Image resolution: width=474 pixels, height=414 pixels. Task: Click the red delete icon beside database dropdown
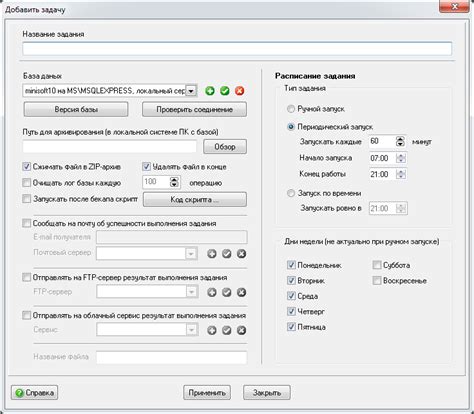point(240,91)
